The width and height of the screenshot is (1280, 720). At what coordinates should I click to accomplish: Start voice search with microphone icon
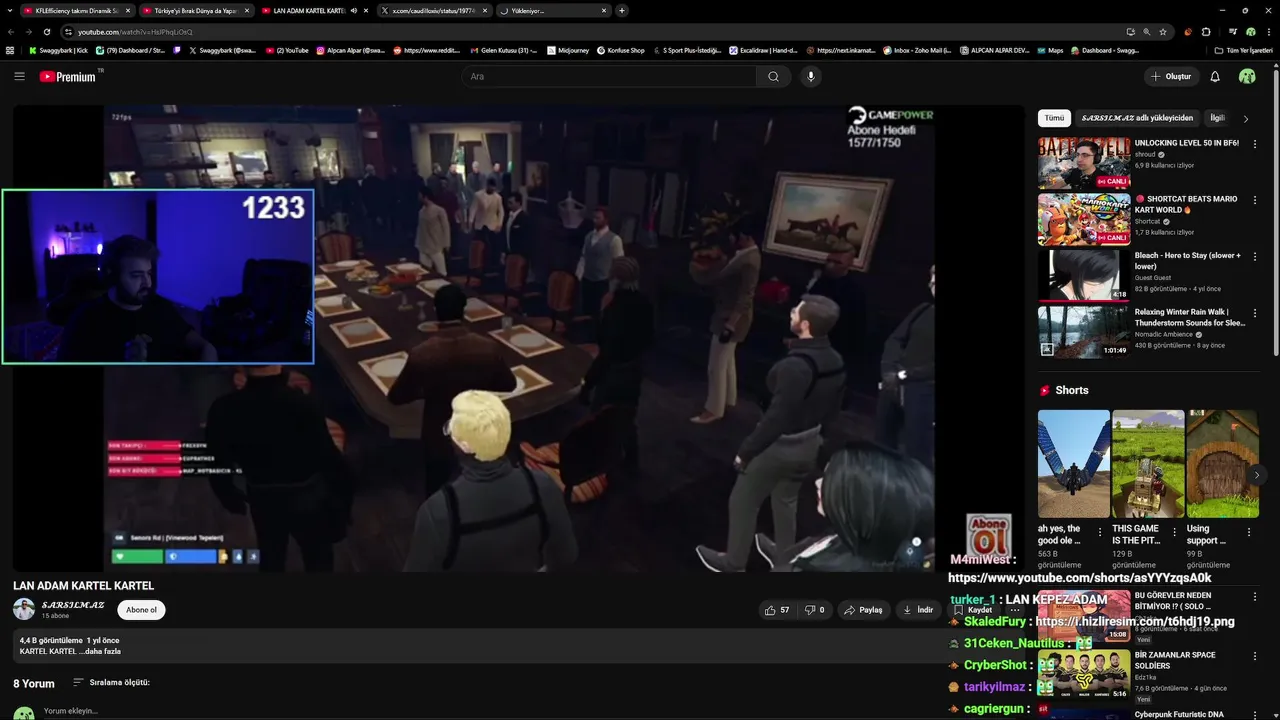click(x=811, y=76)
